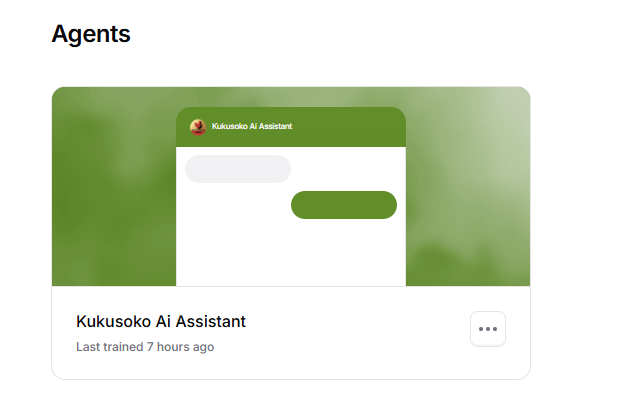The width and height of the screenshot is (639, 416).
Task: Click the 'Last trained 7 hours ago' text
Action: pyautogui.click(x=145, y=347)
